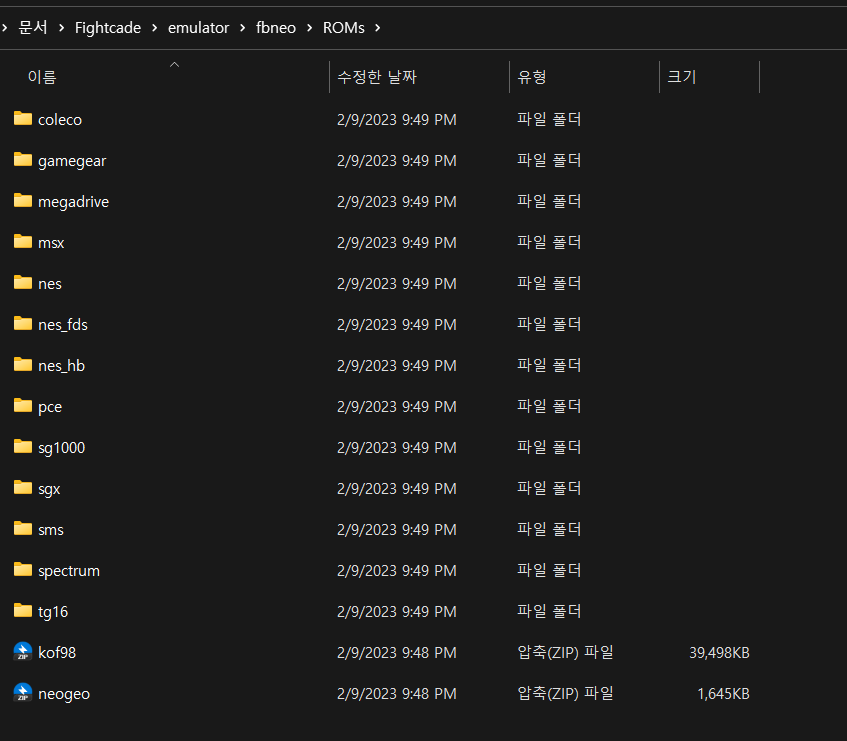847x741 pixels.
Task: Click the neogeo ZIP file icon
Action: click(x=23, y=692)
